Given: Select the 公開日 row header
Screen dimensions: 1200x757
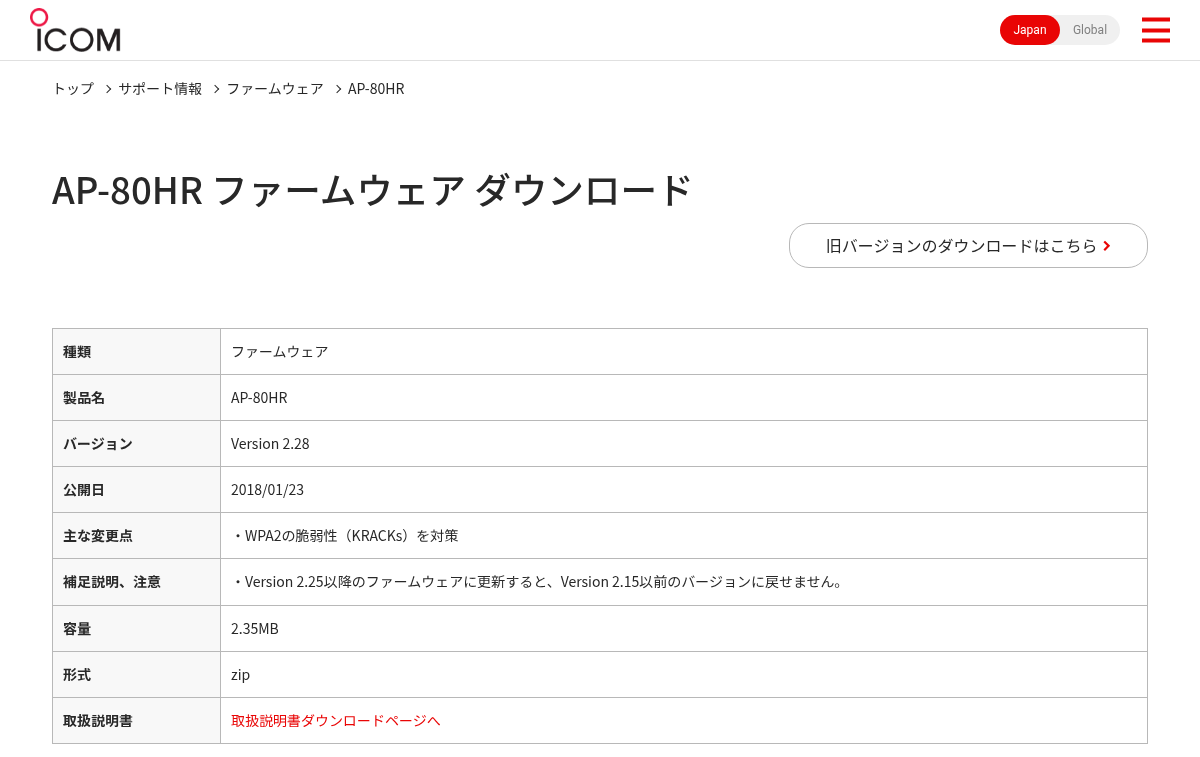Looking at the screenshot, I should [136, 489].
